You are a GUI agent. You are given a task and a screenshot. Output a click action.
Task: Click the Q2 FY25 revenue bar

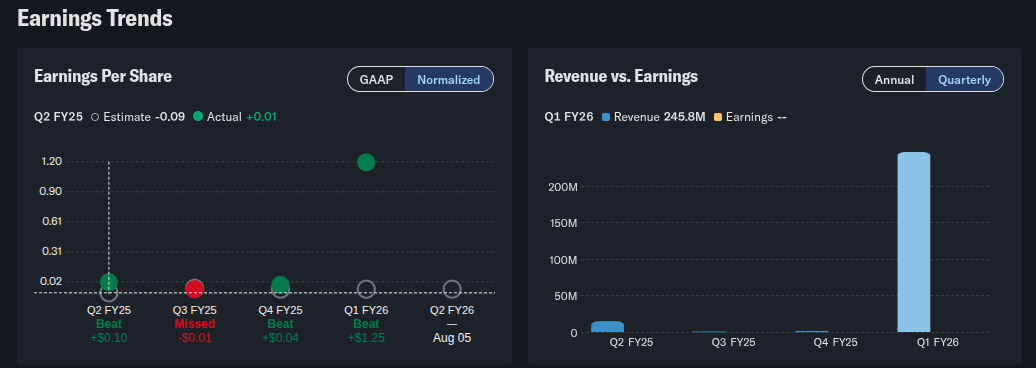[607, 326]
